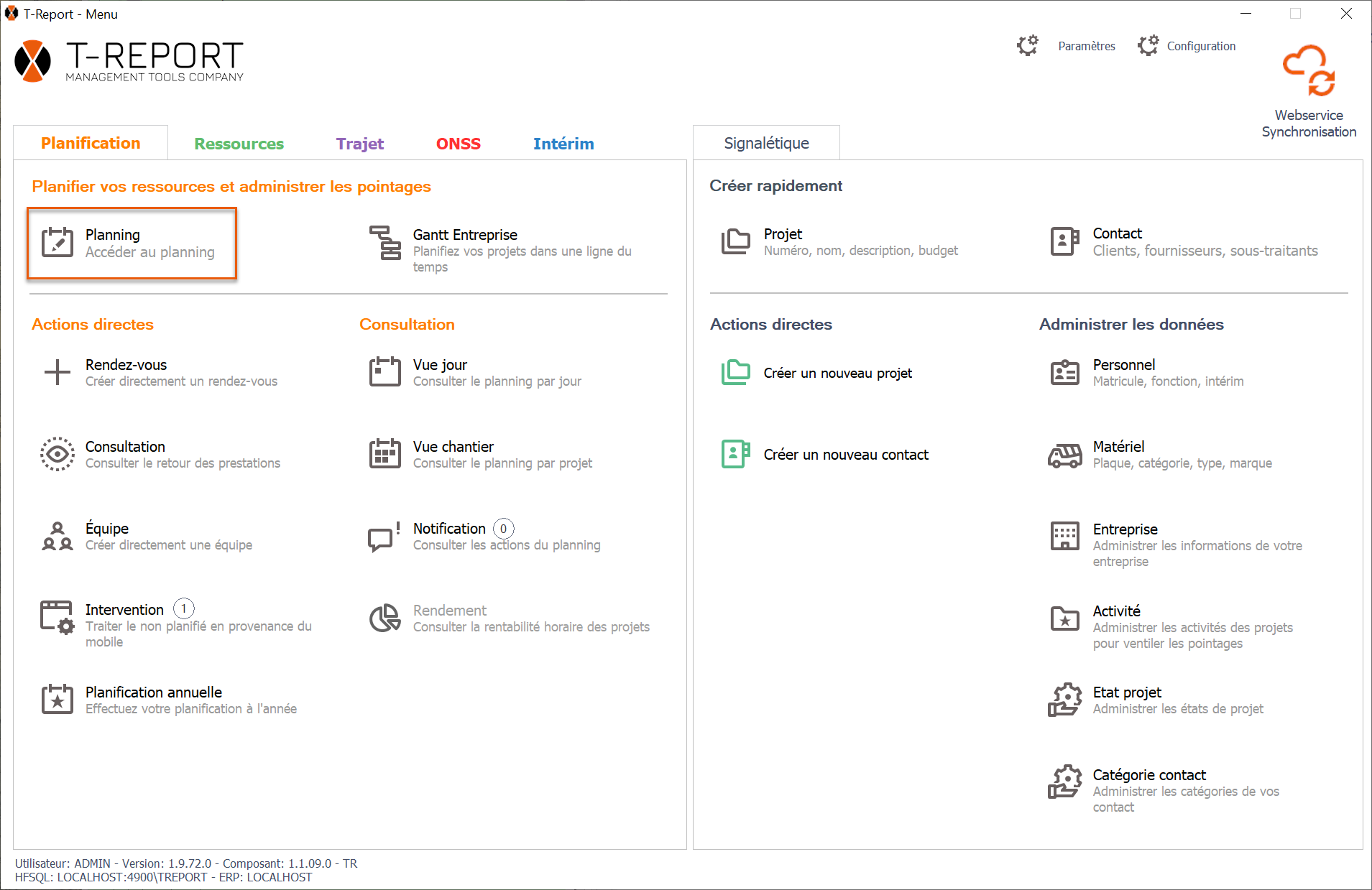Open the Matériel truck icon

1064,455
